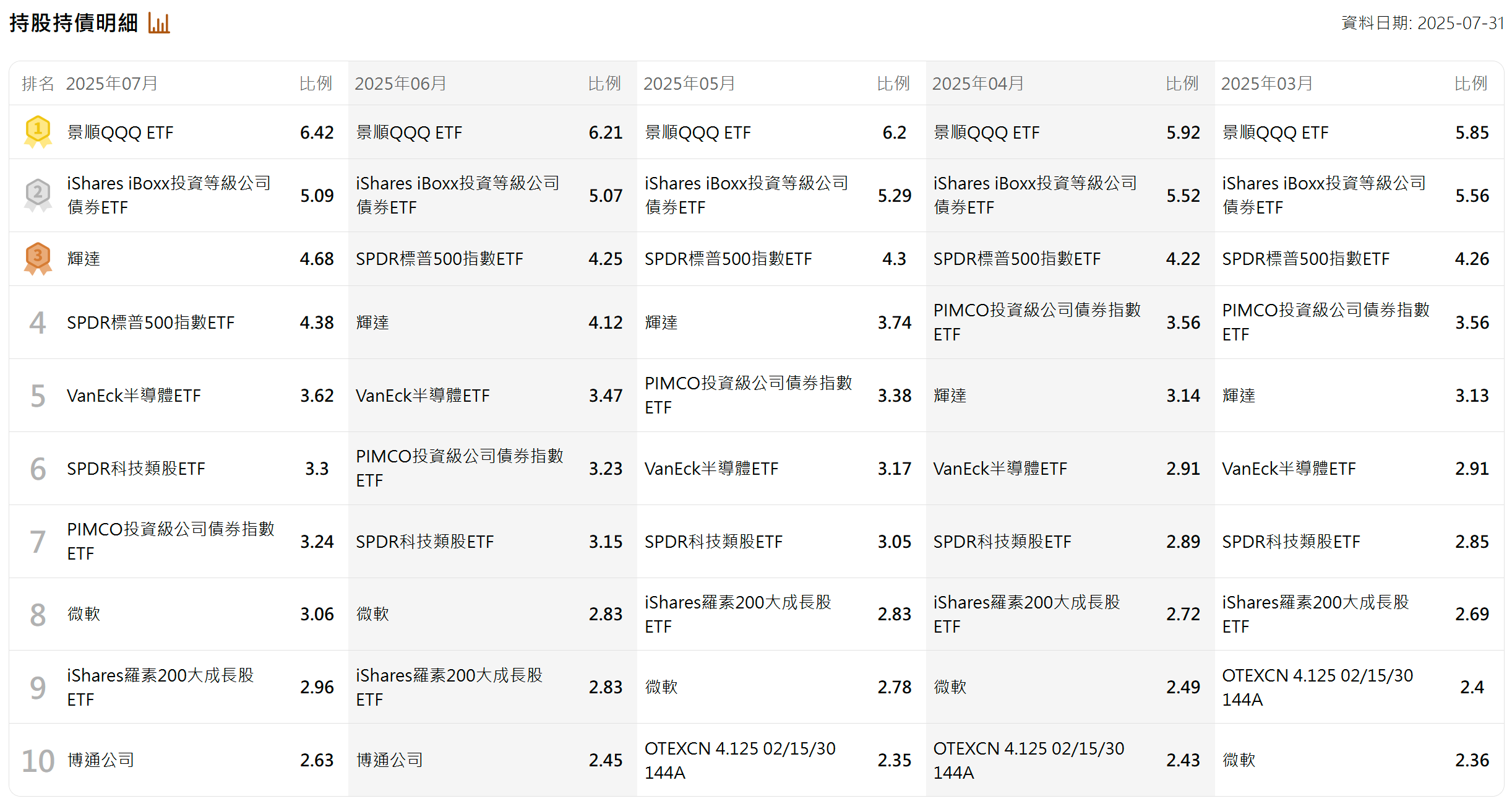Click the 排名 column header
The image size is (1512, 801).
(x=38, y=82)
